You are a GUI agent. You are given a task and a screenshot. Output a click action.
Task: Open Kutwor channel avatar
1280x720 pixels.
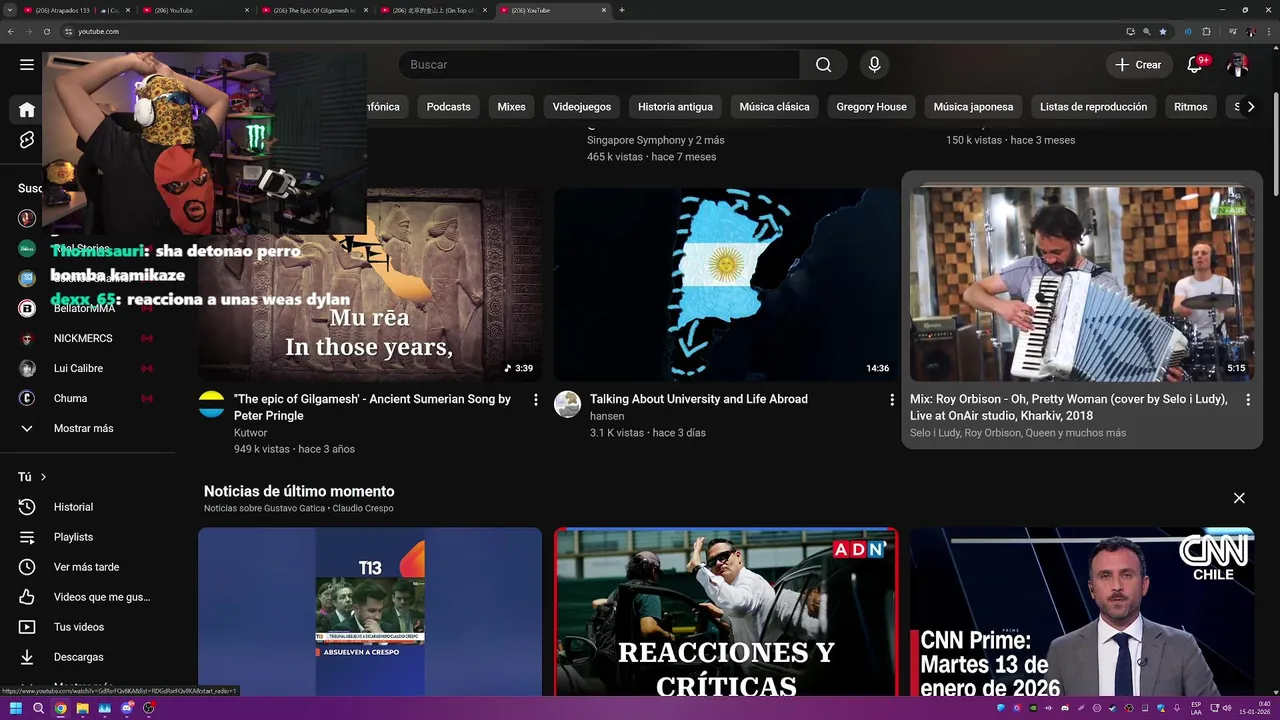pyautogui.click(x=211, y=404)
